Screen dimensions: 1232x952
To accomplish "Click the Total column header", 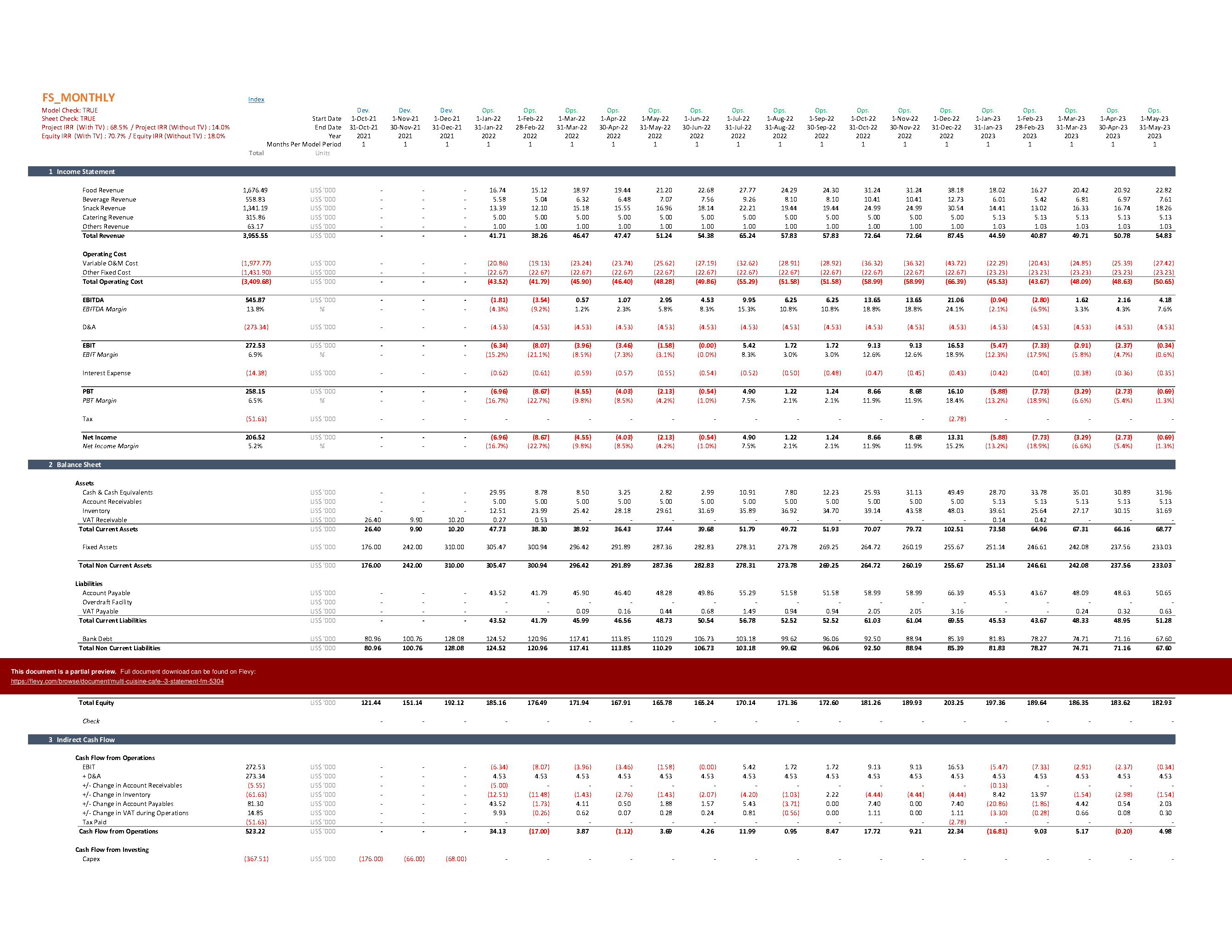I will 256,153.
